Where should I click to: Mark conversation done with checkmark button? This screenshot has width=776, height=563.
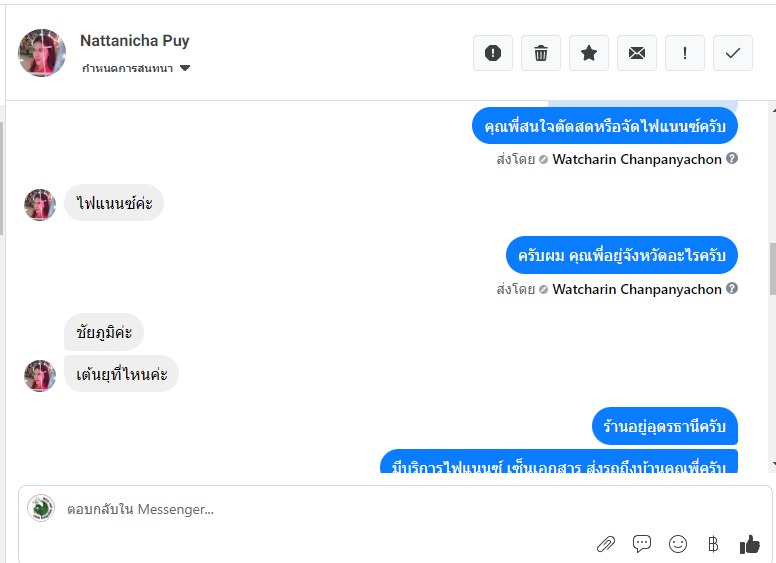point(732,53)
